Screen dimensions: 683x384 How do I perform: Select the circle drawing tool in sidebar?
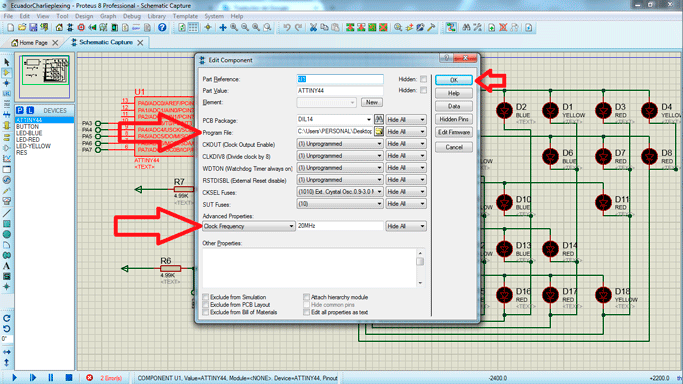[x=7, y=234]
